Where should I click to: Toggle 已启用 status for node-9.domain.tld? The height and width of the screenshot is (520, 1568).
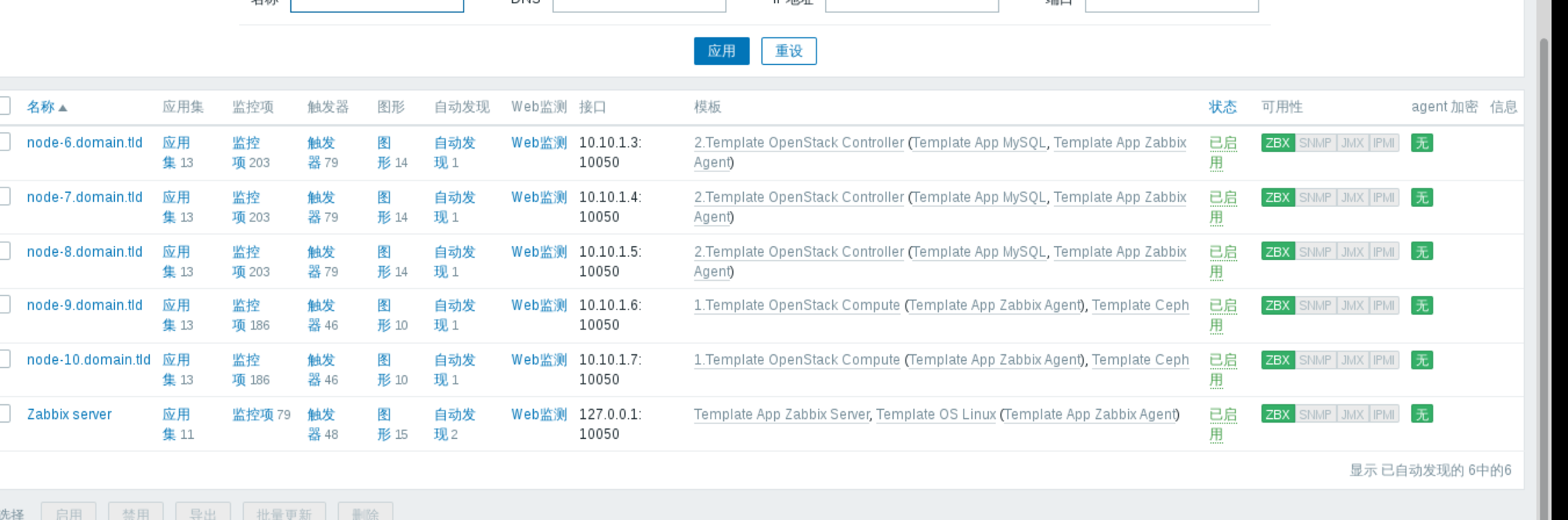point(1222,315)
